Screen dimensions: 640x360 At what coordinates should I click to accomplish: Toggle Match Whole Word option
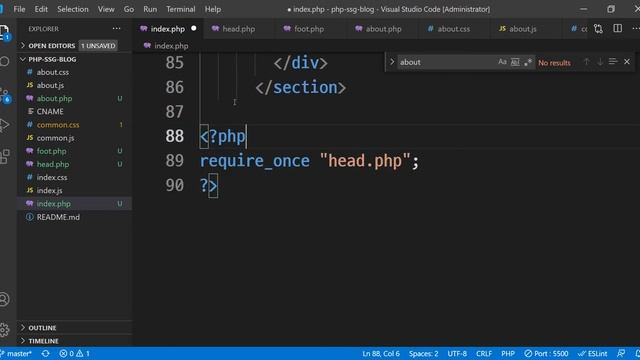[515, 62]
